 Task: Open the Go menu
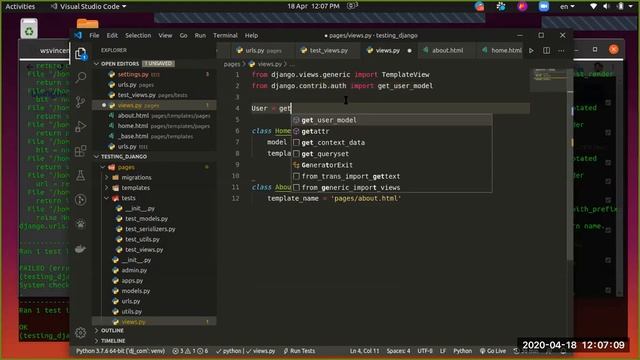pos(184,36)
